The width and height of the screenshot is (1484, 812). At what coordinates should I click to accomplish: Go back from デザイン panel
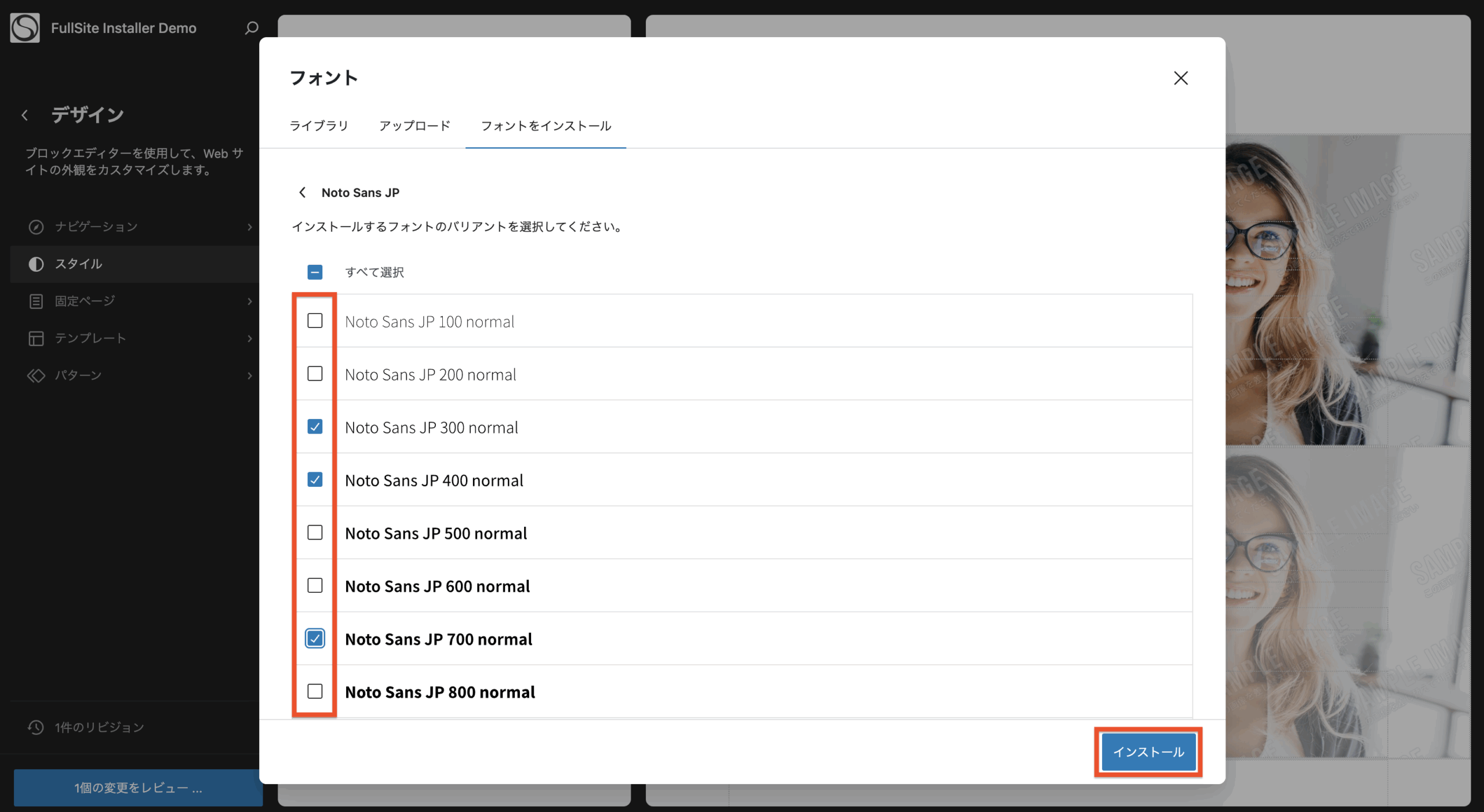[25, 115]
